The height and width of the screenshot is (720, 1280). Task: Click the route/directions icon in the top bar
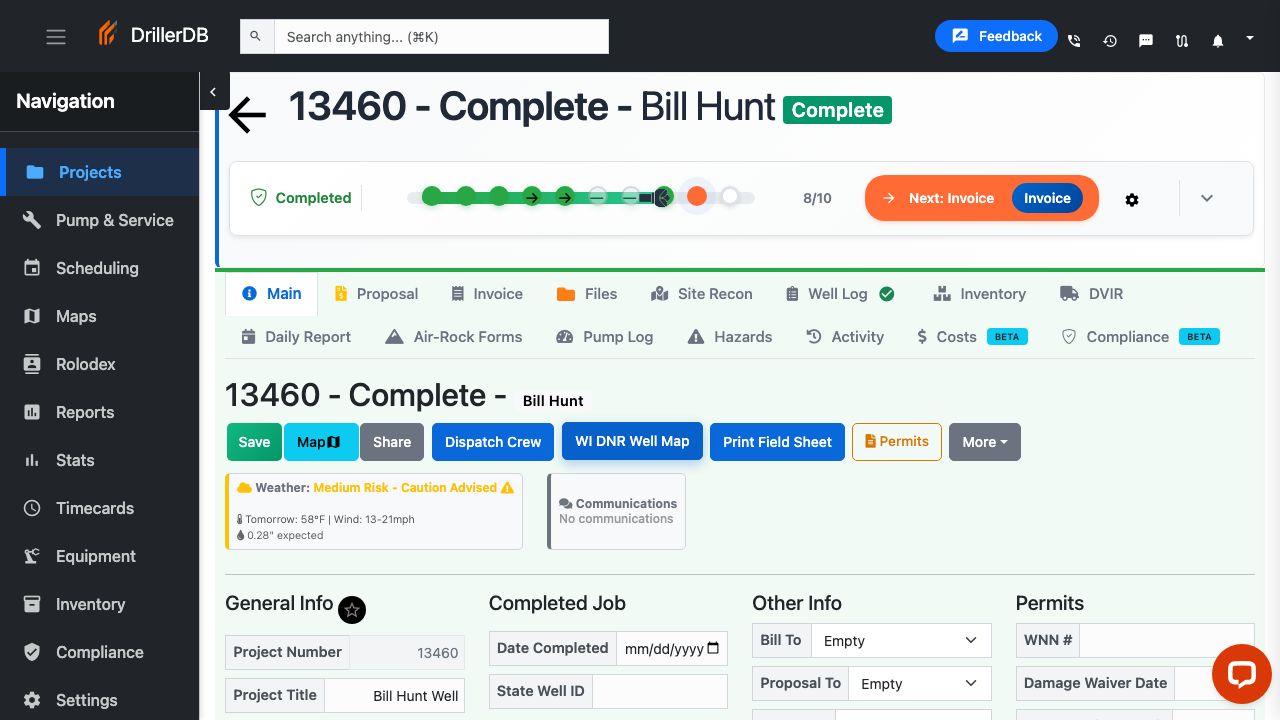(x=1182, y=41)
